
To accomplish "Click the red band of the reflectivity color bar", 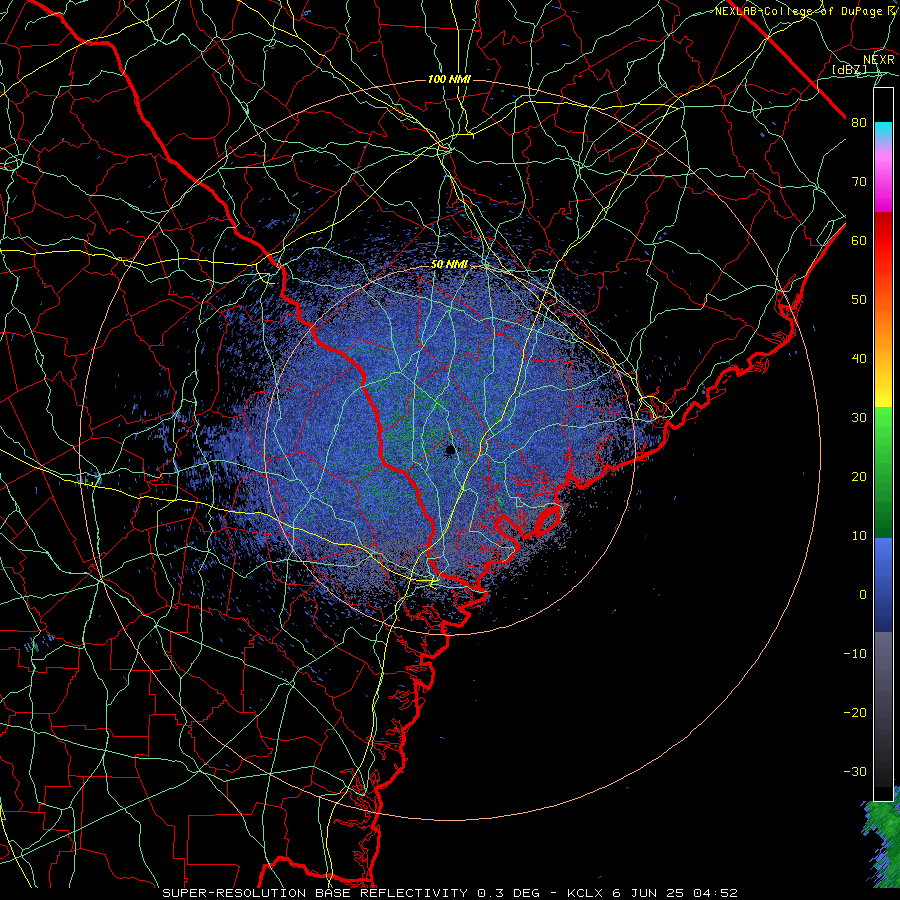I will click(x=883, y=241).
